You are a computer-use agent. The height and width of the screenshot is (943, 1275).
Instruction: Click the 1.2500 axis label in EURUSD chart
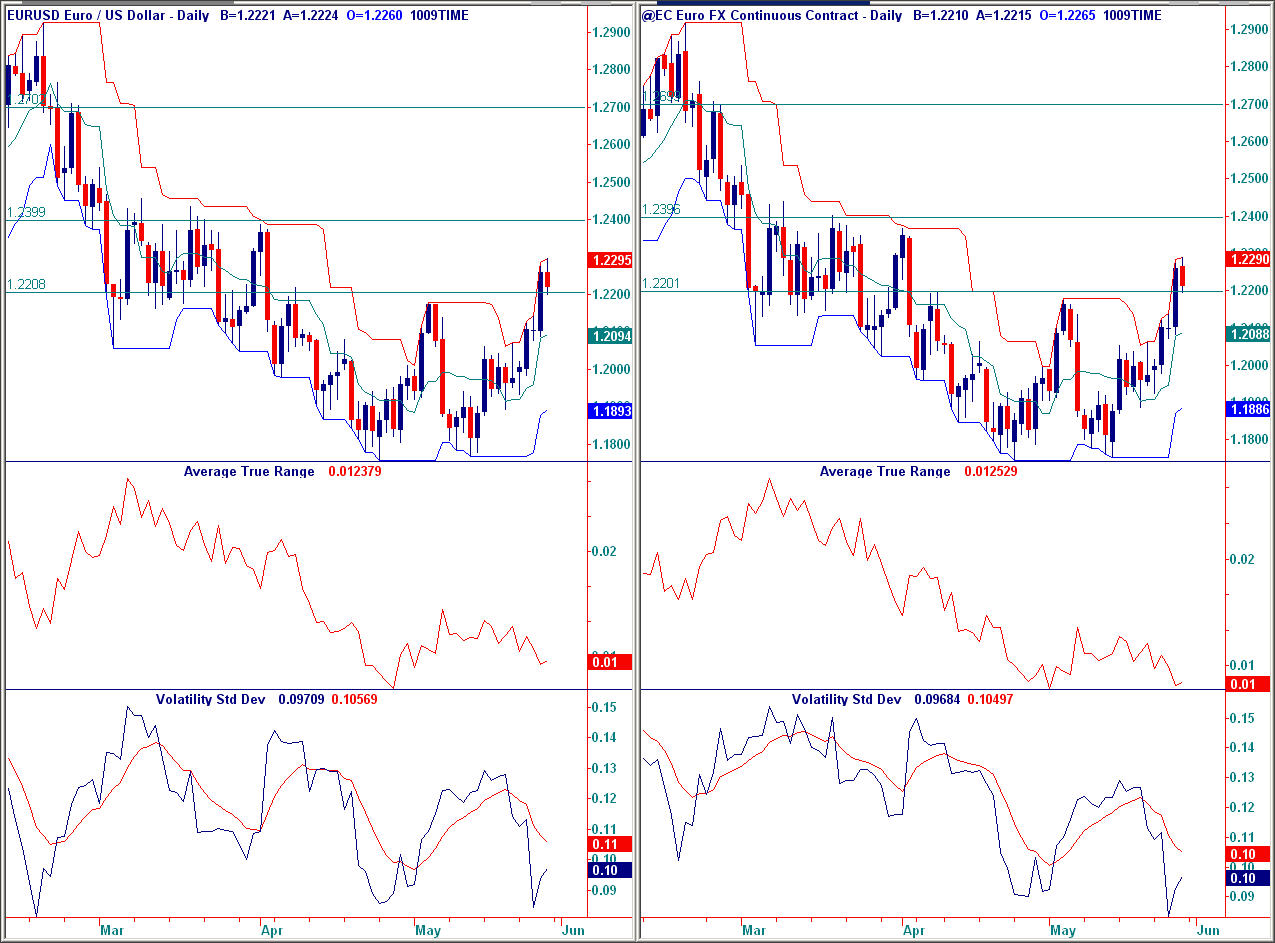(611, 182)
